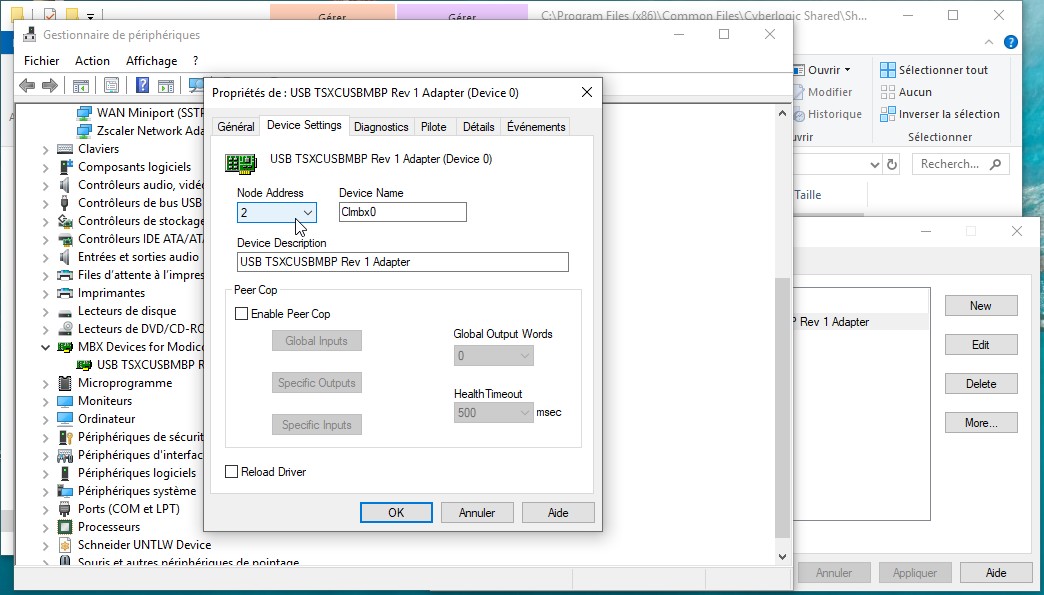Click the New button in background window

981,305
